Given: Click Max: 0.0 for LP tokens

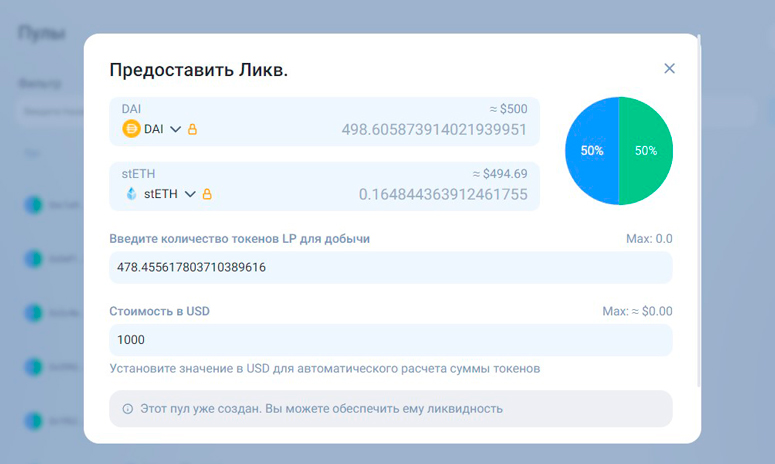Looking at the screenshot, I should (649, 239).
